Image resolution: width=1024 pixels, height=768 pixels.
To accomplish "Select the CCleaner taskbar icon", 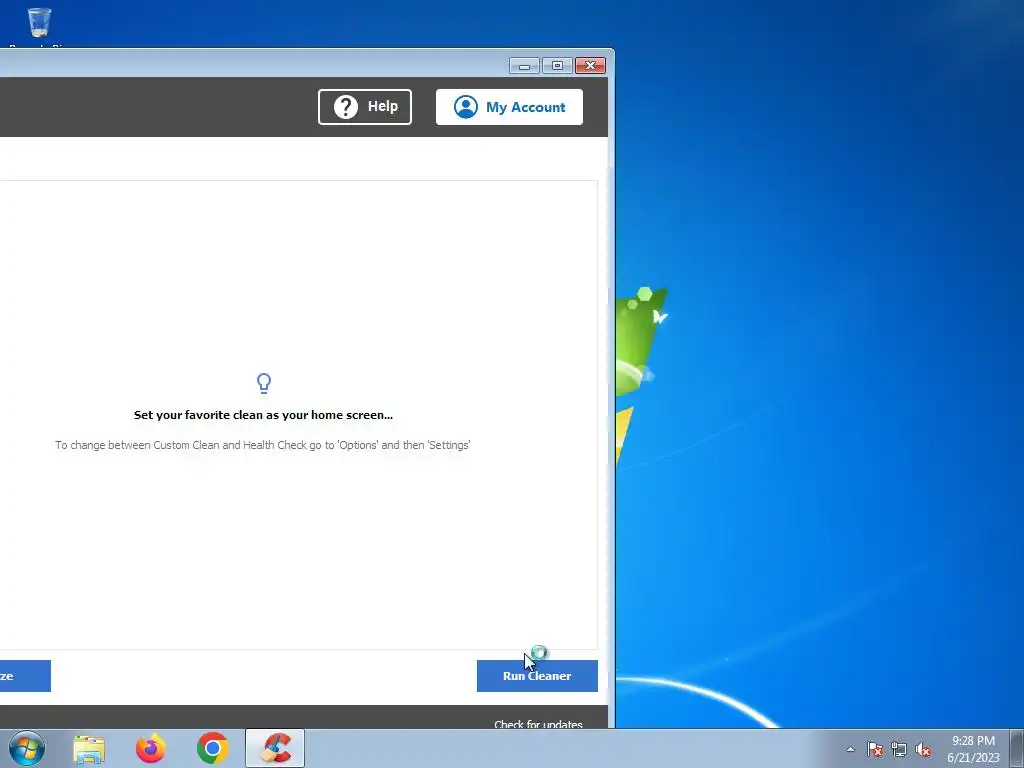I will coord(275,748).
